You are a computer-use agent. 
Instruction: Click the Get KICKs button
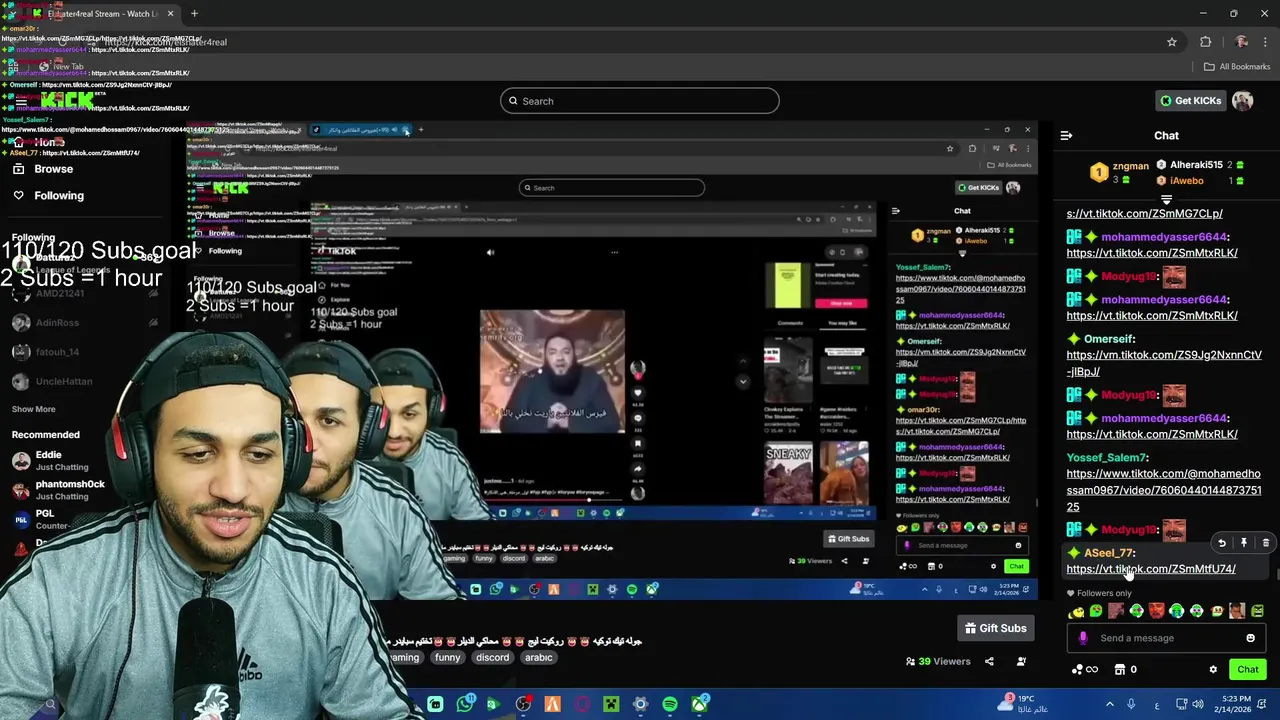[x=1190, y=101]
